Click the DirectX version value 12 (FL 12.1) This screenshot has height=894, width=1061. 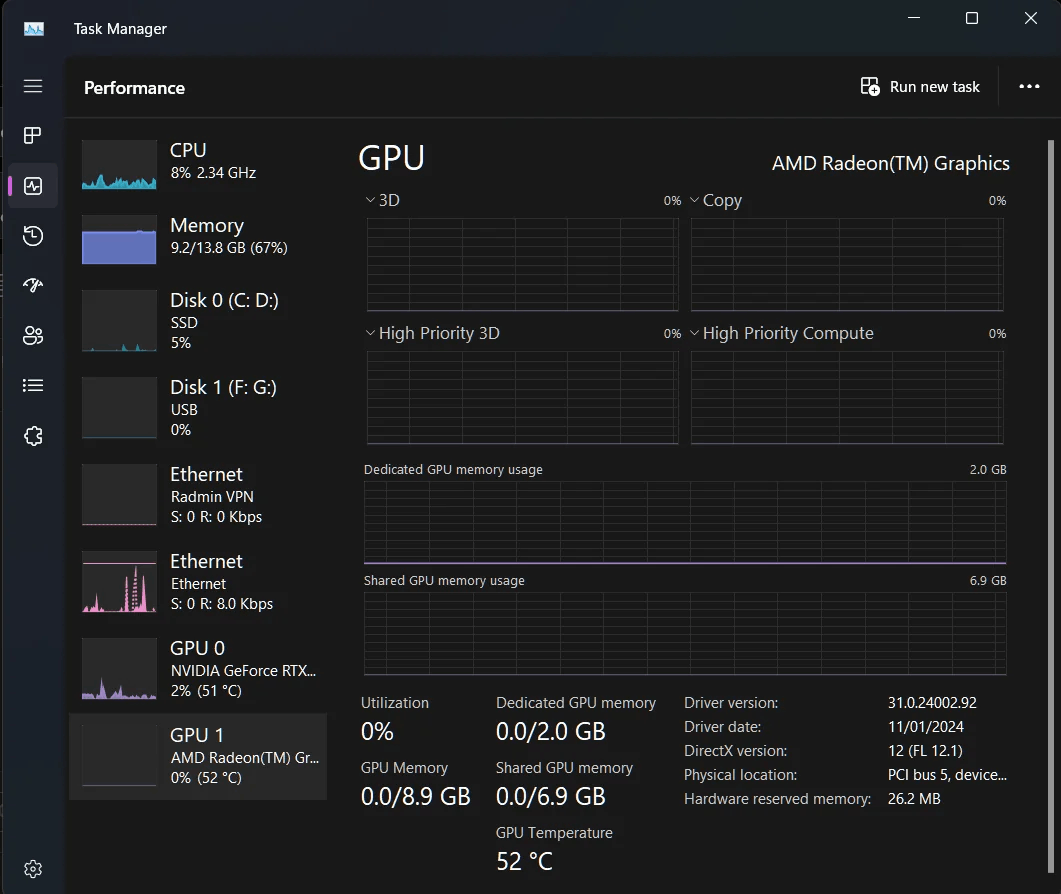(x=924, y=751)
